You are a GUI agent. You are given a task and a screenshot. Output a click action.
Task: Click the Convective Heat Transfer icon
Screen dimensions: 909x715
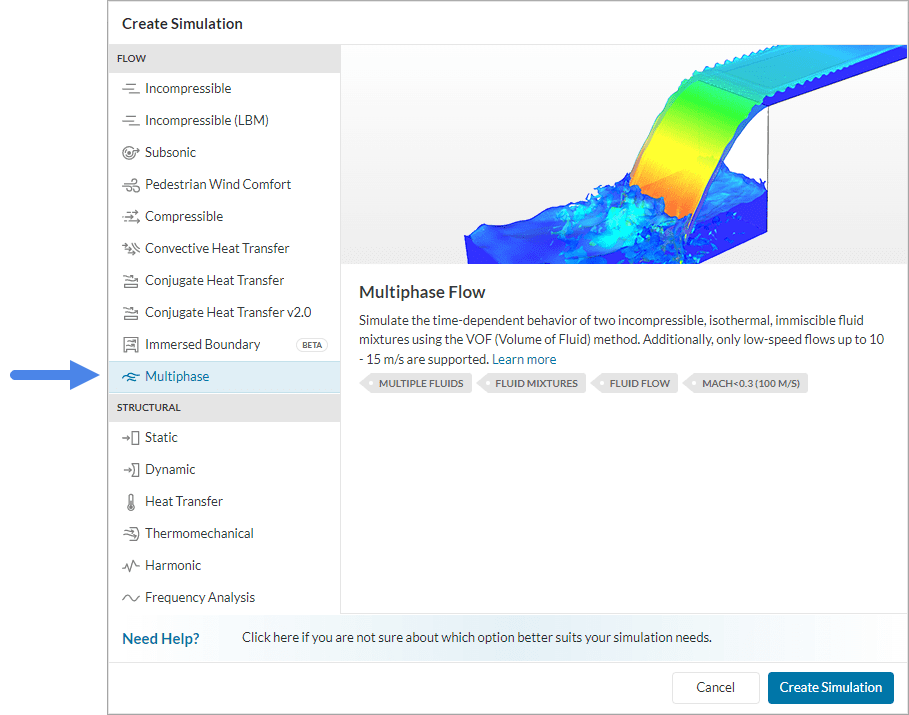(130, 249)
